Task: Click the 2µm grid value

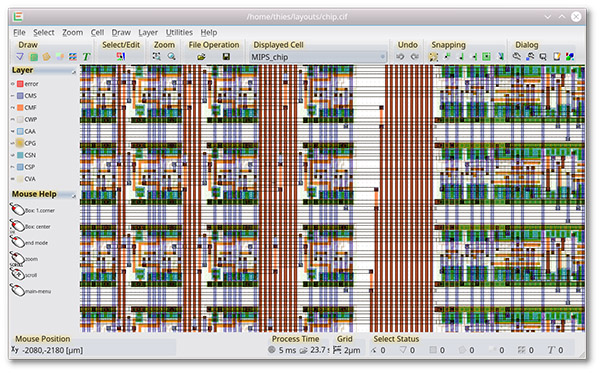Action: click(352, 350)
